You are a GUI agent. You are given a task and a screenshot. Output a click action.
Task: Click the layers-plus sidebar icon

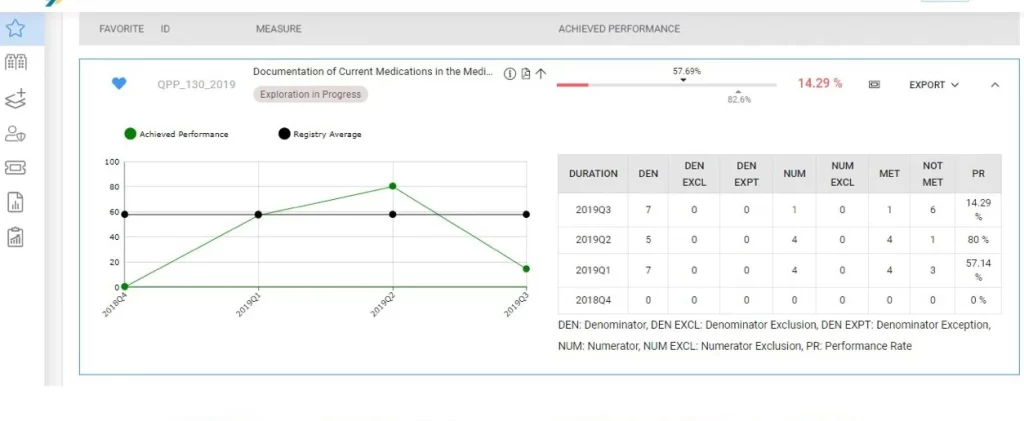tap(15, 98)
